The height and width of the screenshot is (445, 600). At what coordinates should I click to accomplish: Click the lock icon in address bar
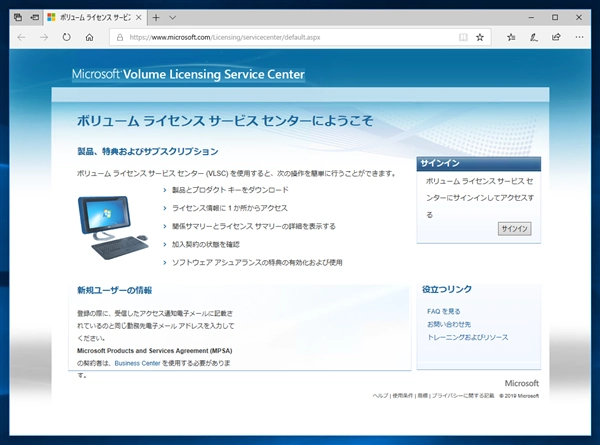click(x=120, y=37)
